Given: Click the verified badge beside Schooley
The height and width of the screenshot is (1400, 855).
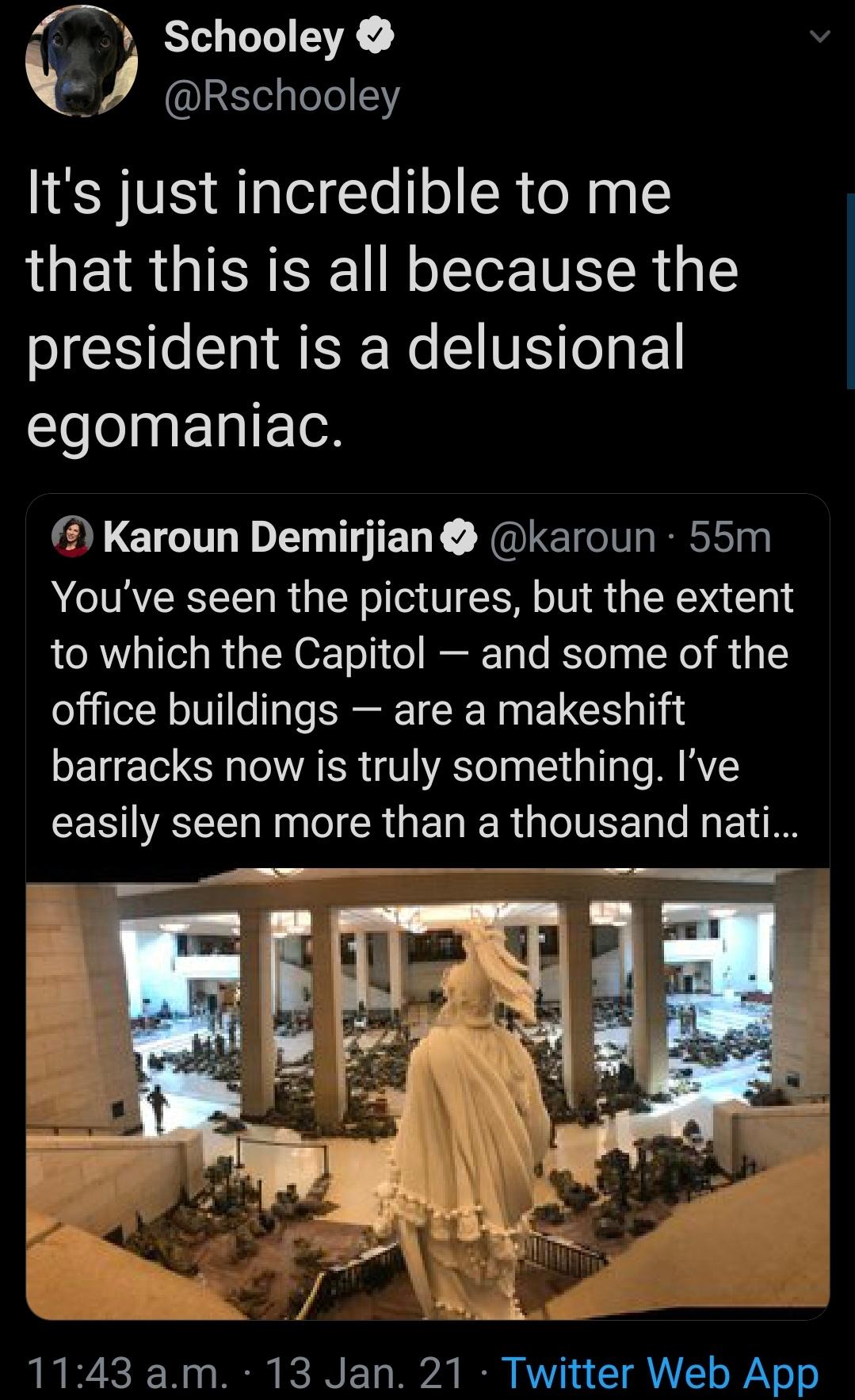Looking at the screenshot, I should point(375,36).
